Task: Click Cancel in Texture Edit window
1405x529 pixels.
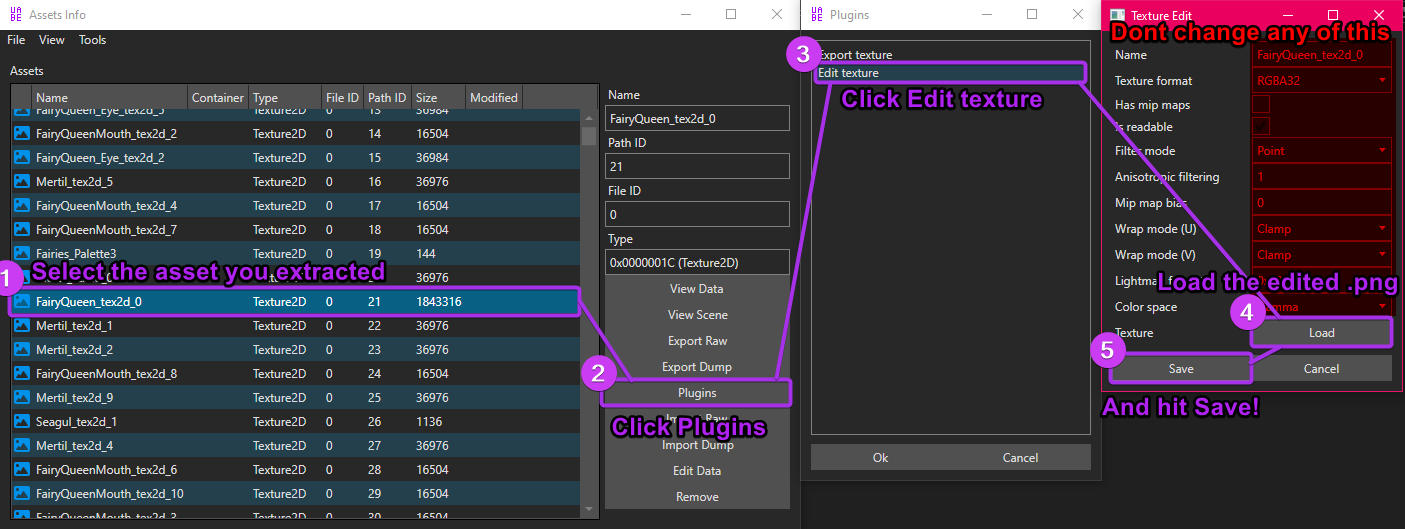Action: (1322, 369)
